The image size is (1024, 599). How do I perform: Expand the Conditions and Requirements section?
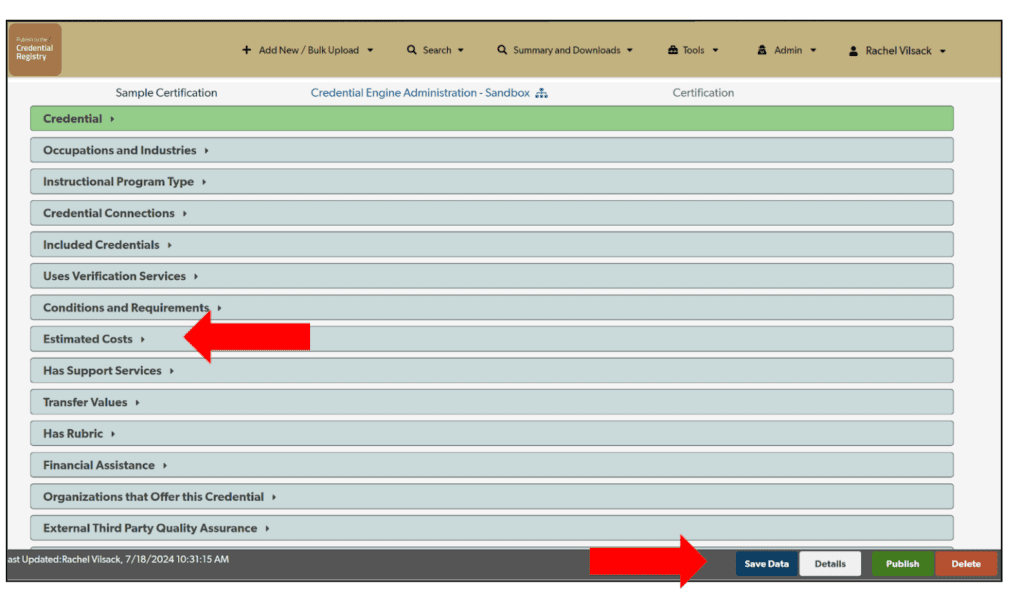125,307
